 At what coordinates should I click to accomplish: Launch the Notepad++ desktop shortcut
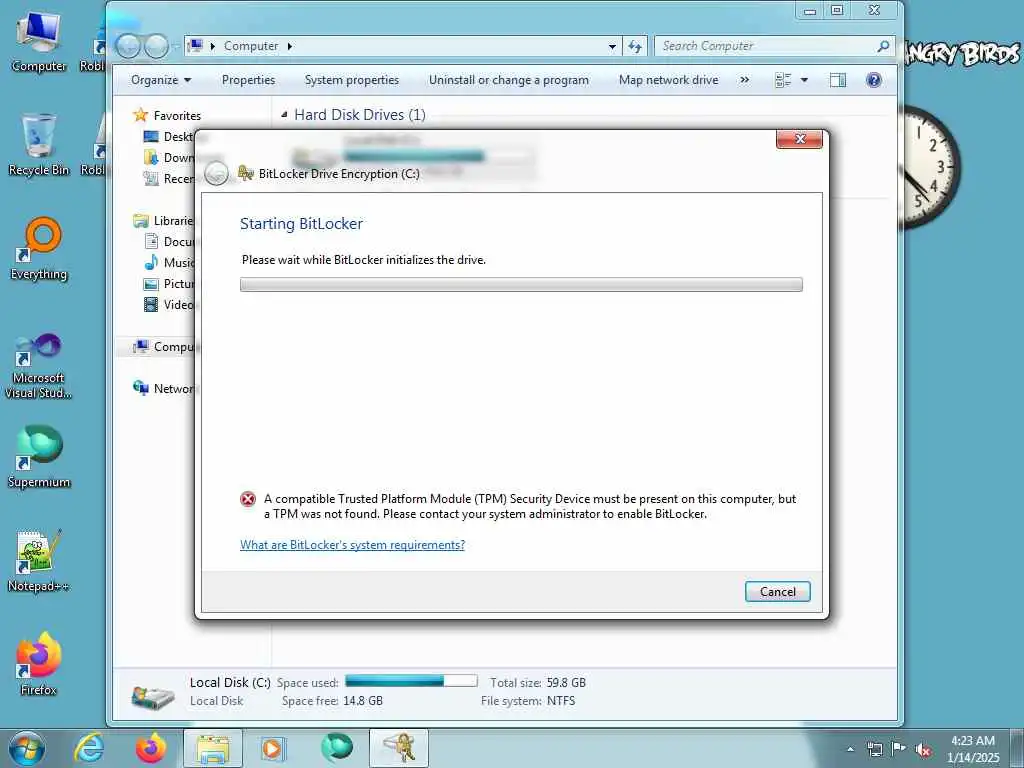[x=39, y=560]
